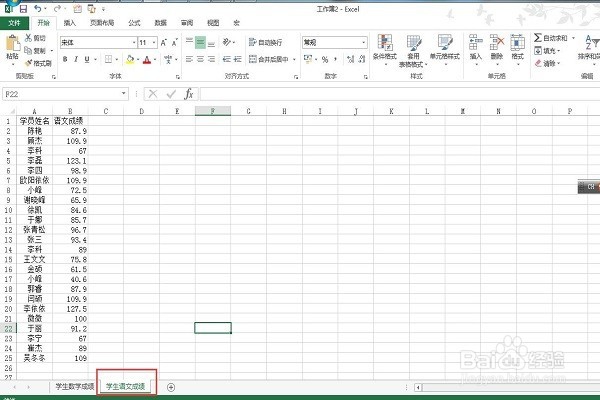Toggle Bold formatting

click(x=65, y=59)
